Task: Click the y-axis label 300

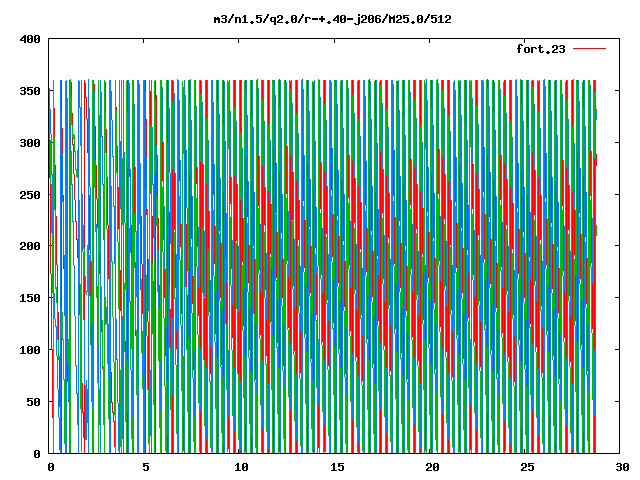Action: pos(30,143)
